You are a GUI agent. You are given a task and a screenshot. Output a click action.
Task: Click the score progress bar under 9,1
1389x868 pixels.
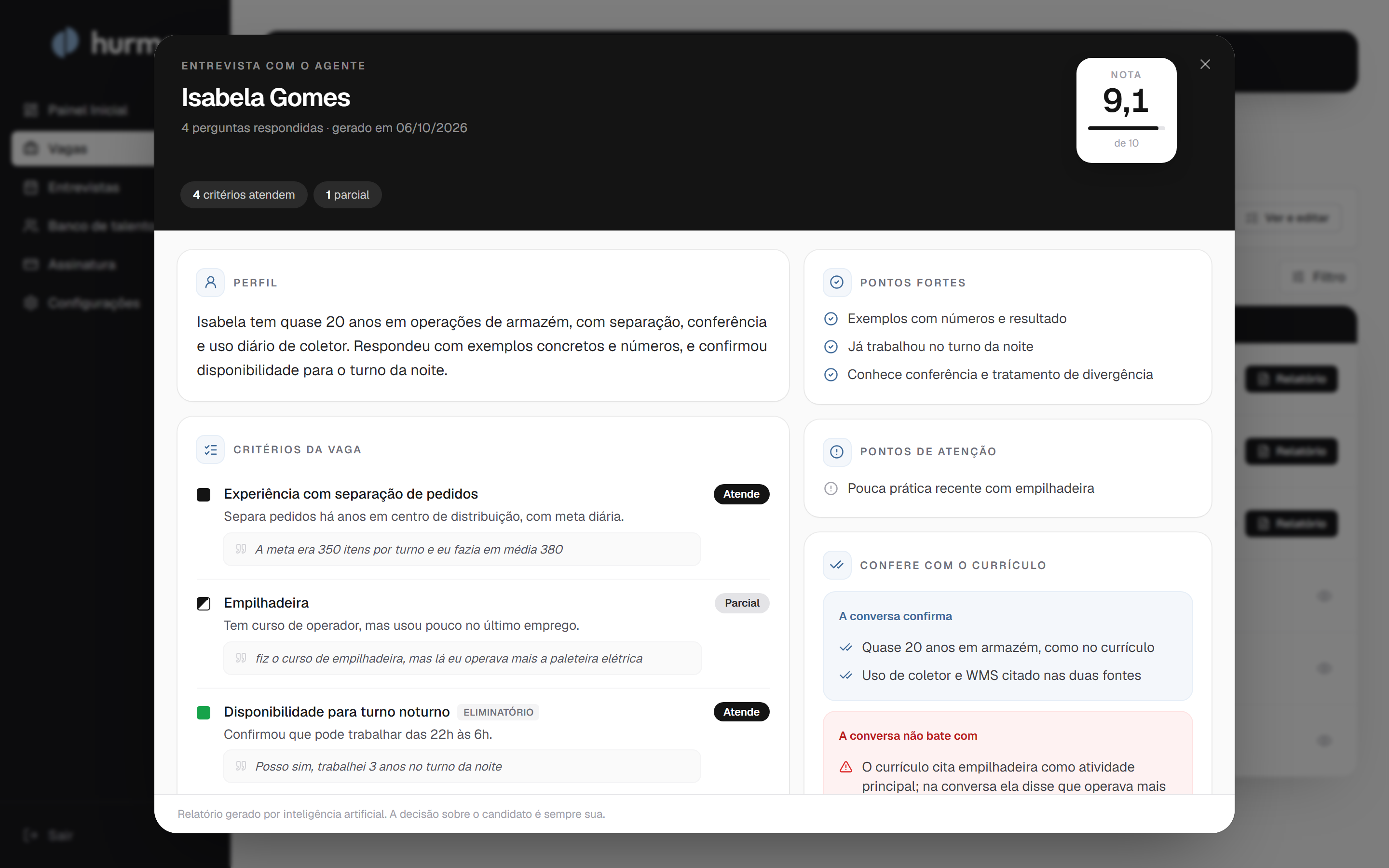point(1126,128)
